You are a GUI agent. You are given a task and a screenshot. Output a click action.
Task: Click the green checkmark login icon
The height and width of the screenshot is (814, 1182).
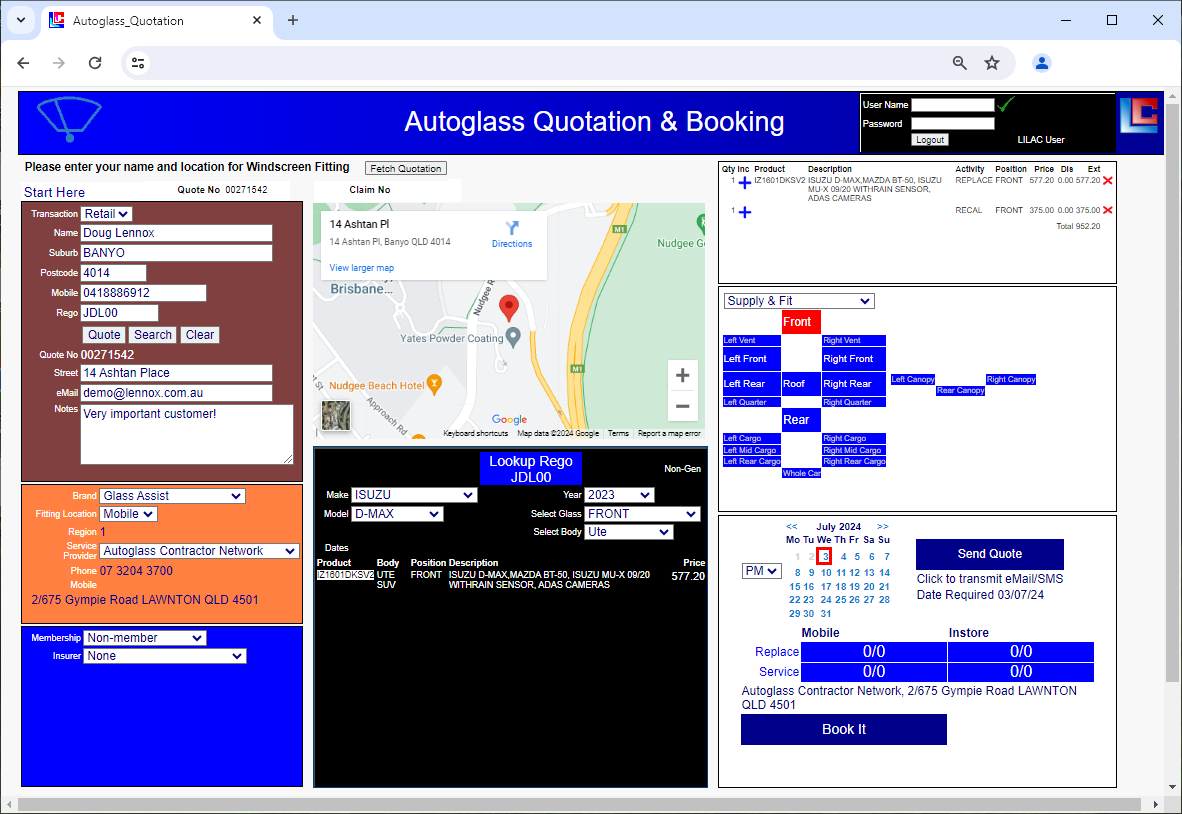pyautogui.click(x=1006, y=104)
